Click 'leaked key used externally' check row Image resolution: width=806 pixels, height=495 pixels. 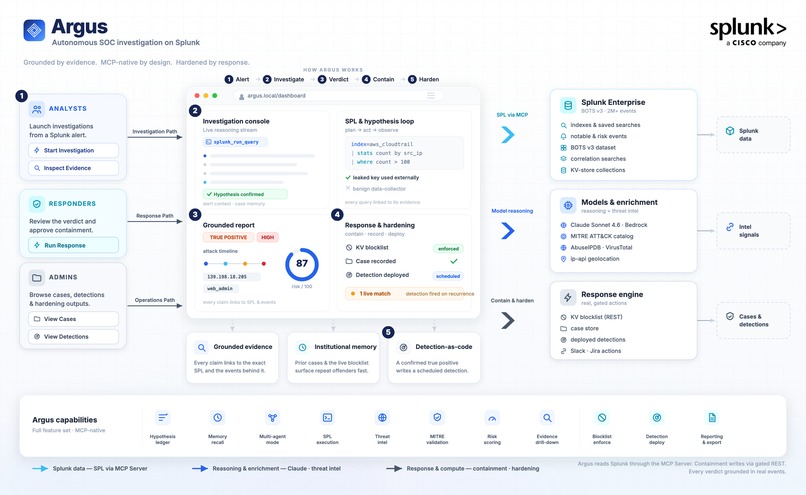pos(382,178)
